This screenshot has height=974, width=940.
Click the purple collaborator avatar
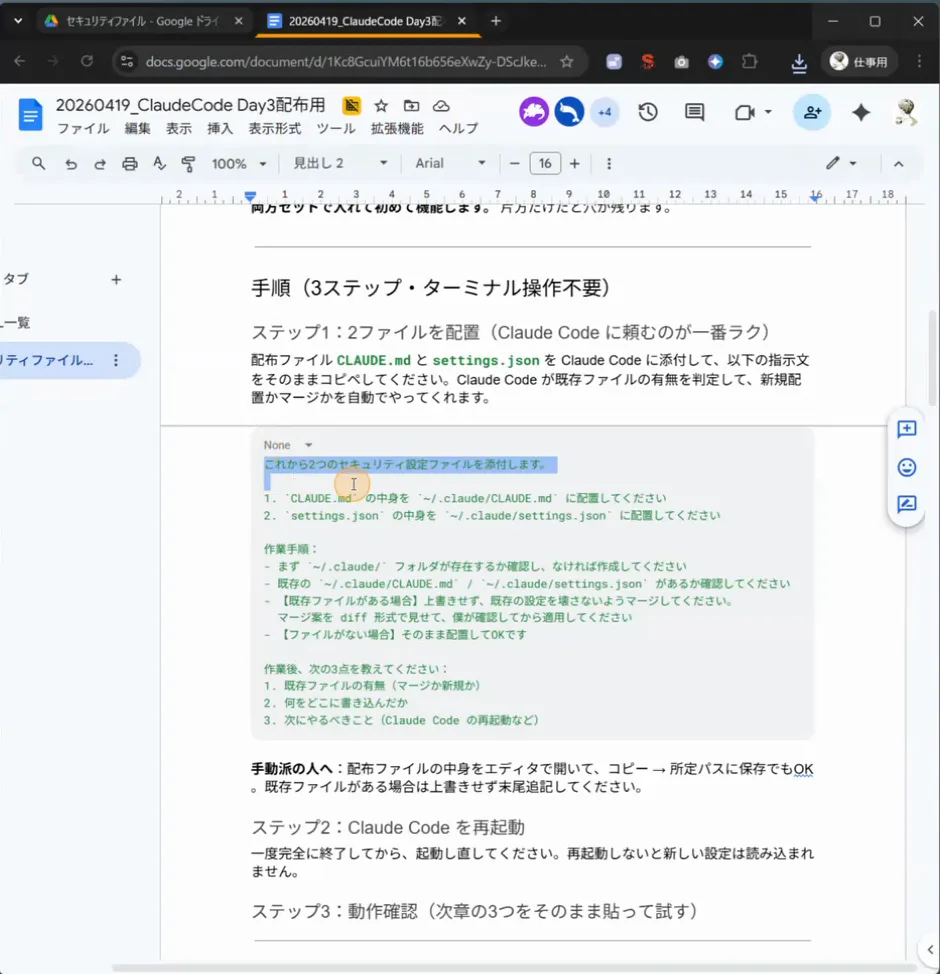(x=534, y=112)
